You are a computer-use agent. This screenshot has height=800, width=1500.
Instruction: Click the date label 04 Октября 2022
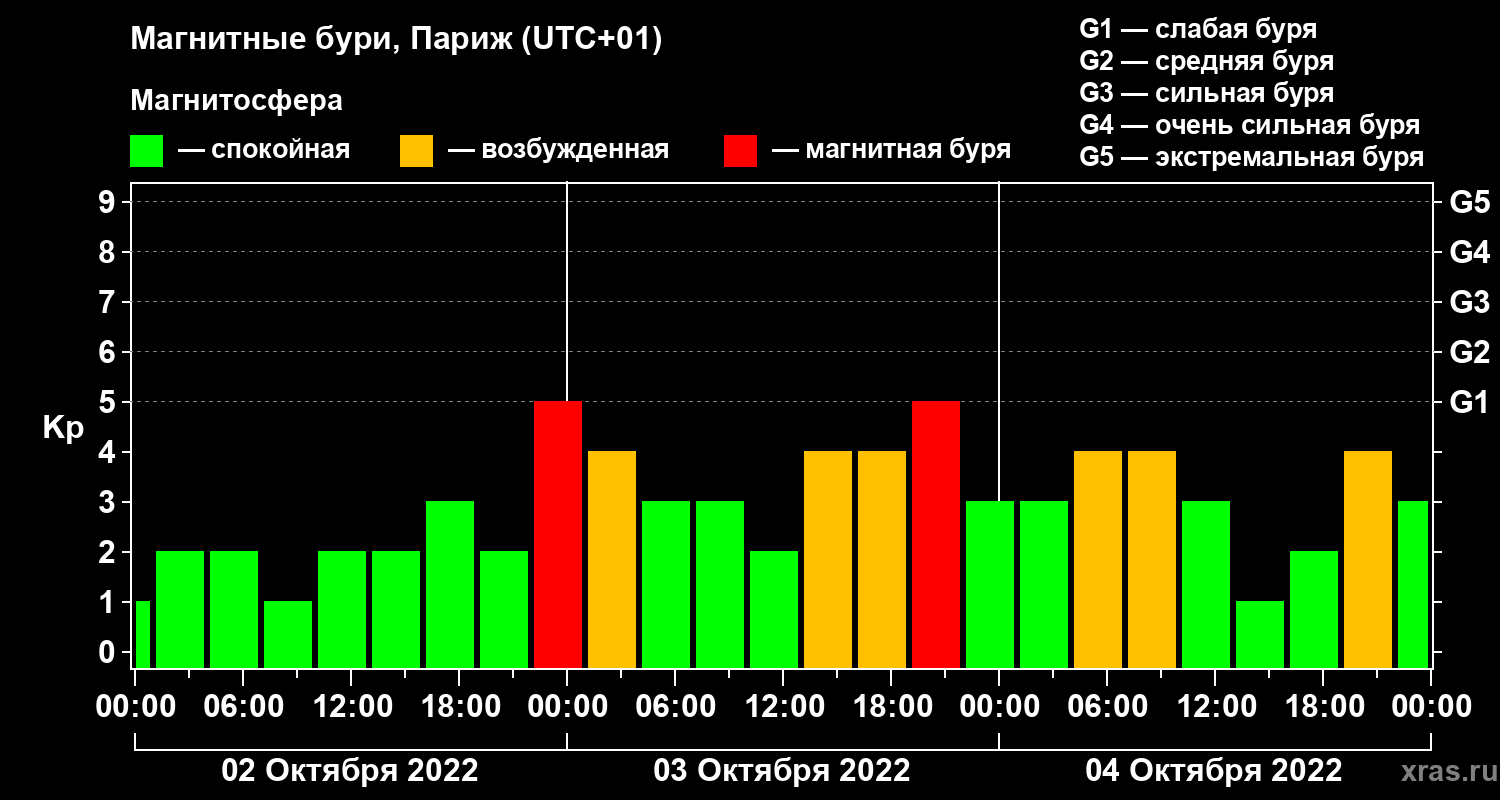point(1214,771)
